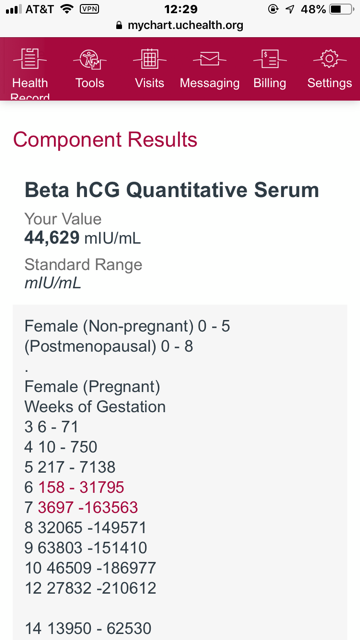Screen dimensions: 360x640
Task: Tap the Settings gear icon
Action: tap(330, 58)
